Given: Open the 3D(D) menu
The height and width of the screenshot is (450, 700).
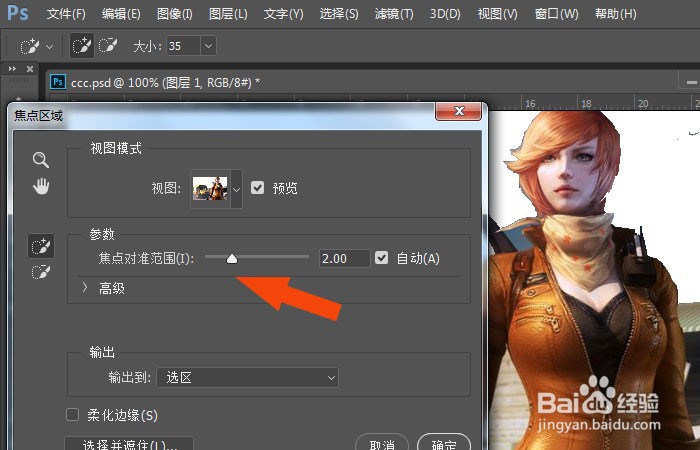Looking at the screenshot, I should pyautogui.click(x=445, y=14).
